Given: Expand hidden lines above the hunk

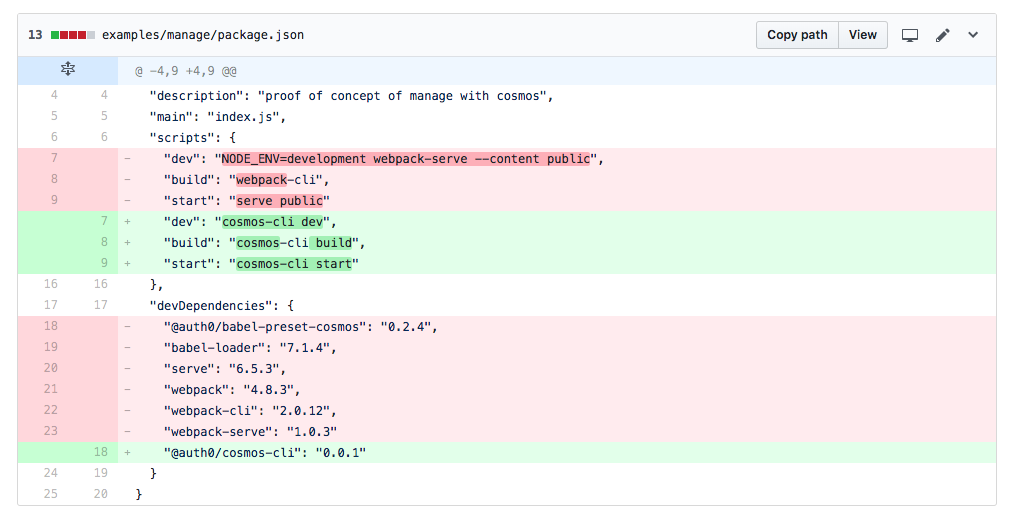Looking at the screenshot, I should (68, 70).
